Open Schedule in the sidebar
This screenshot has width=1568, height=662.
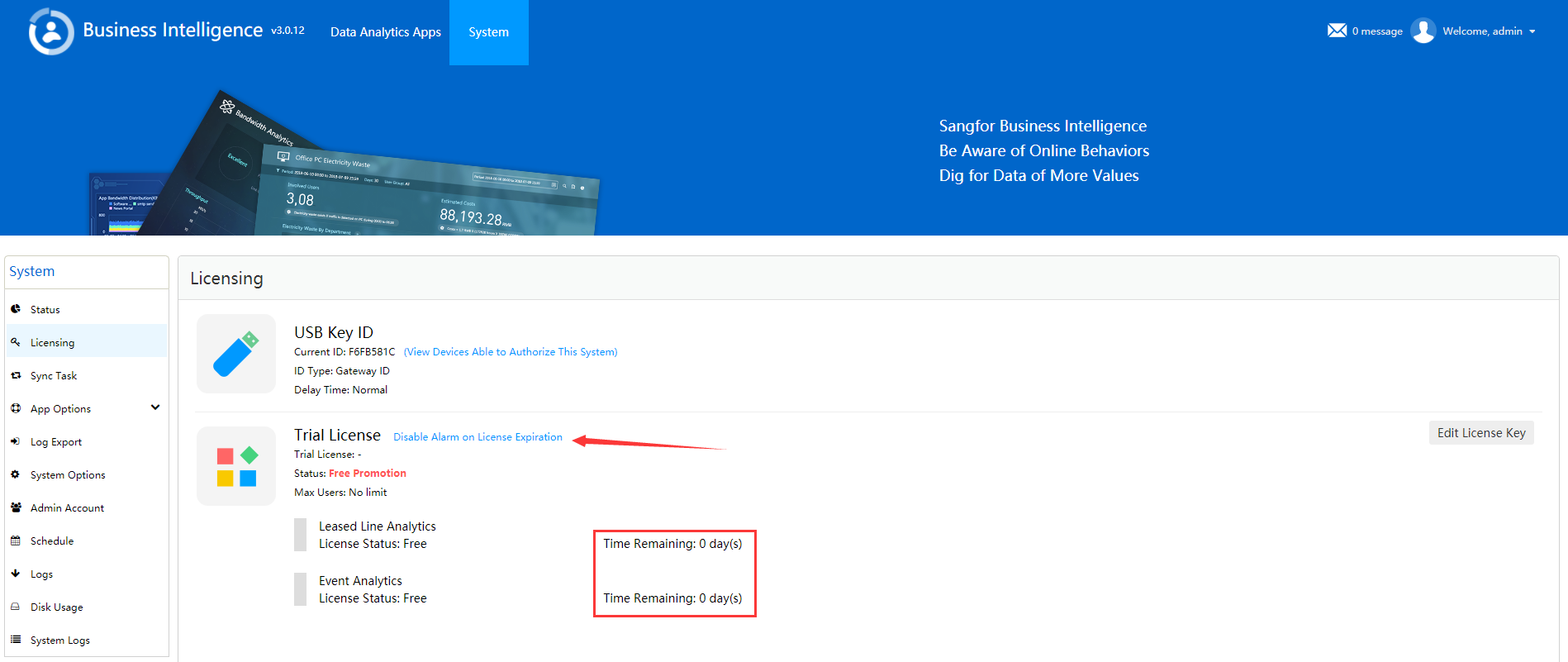point(87,541)
